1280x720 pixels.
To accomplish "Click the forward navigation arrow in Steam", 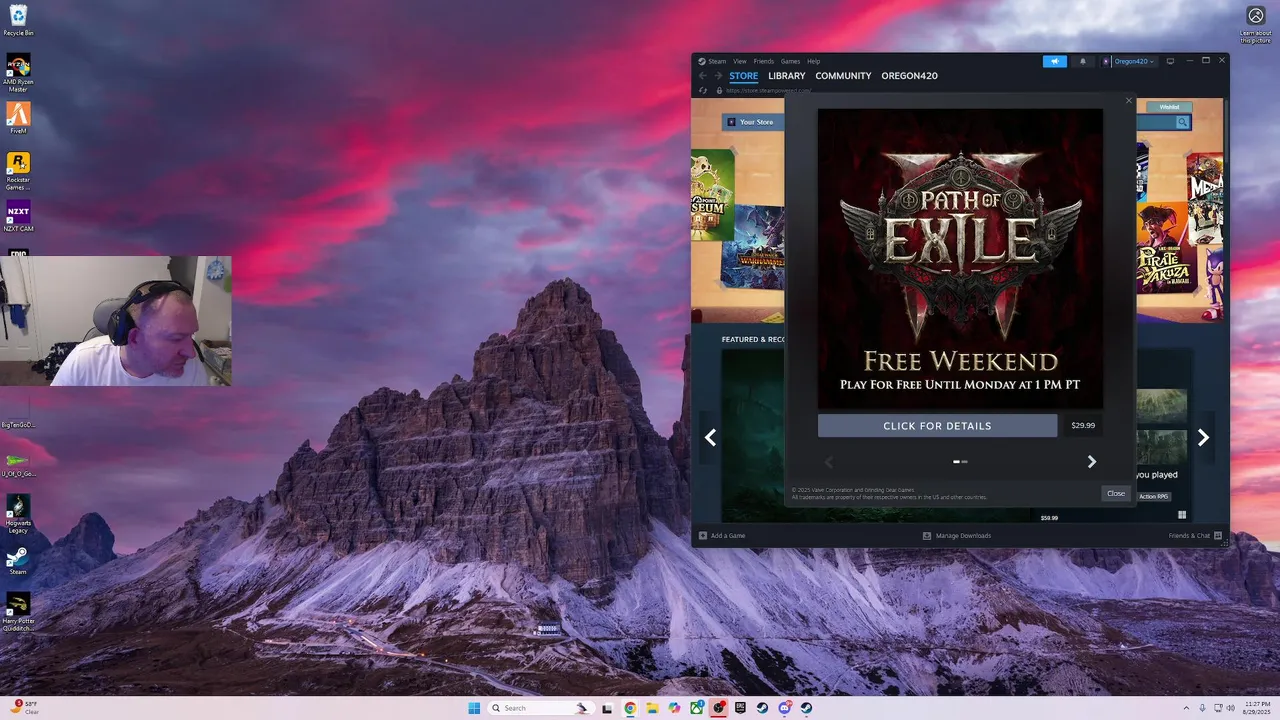I will pyautogui.click(x=717, y=76).
